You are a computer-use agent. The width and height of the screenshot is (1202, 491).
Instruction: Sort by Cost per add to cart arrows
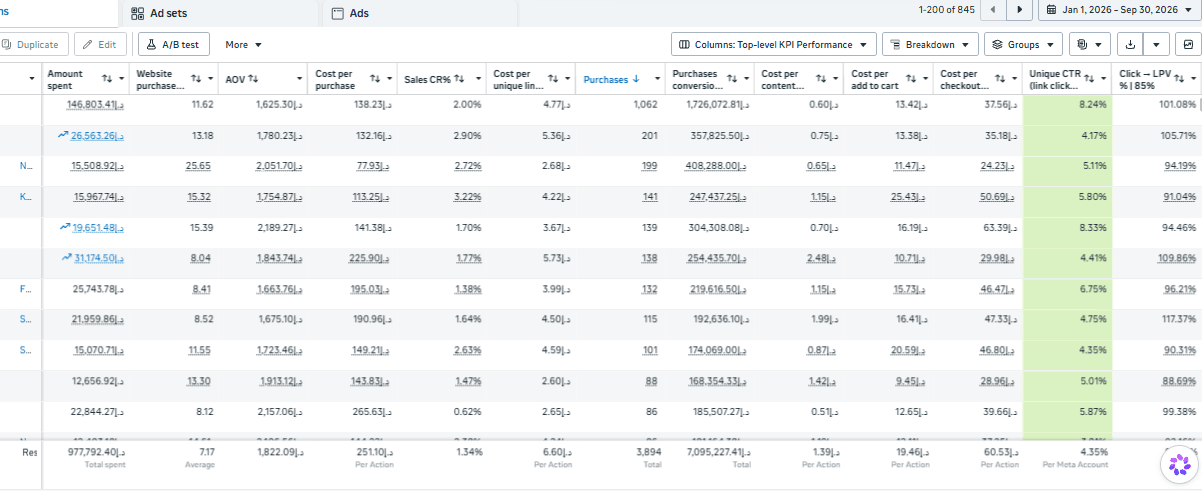coord(910,78)
